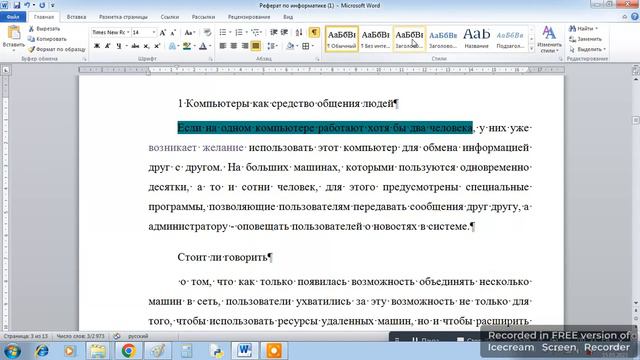The width and height of the screenshot is (640, 360).
Task: Expand font color dropdown arrow
Action: (210, 46)
